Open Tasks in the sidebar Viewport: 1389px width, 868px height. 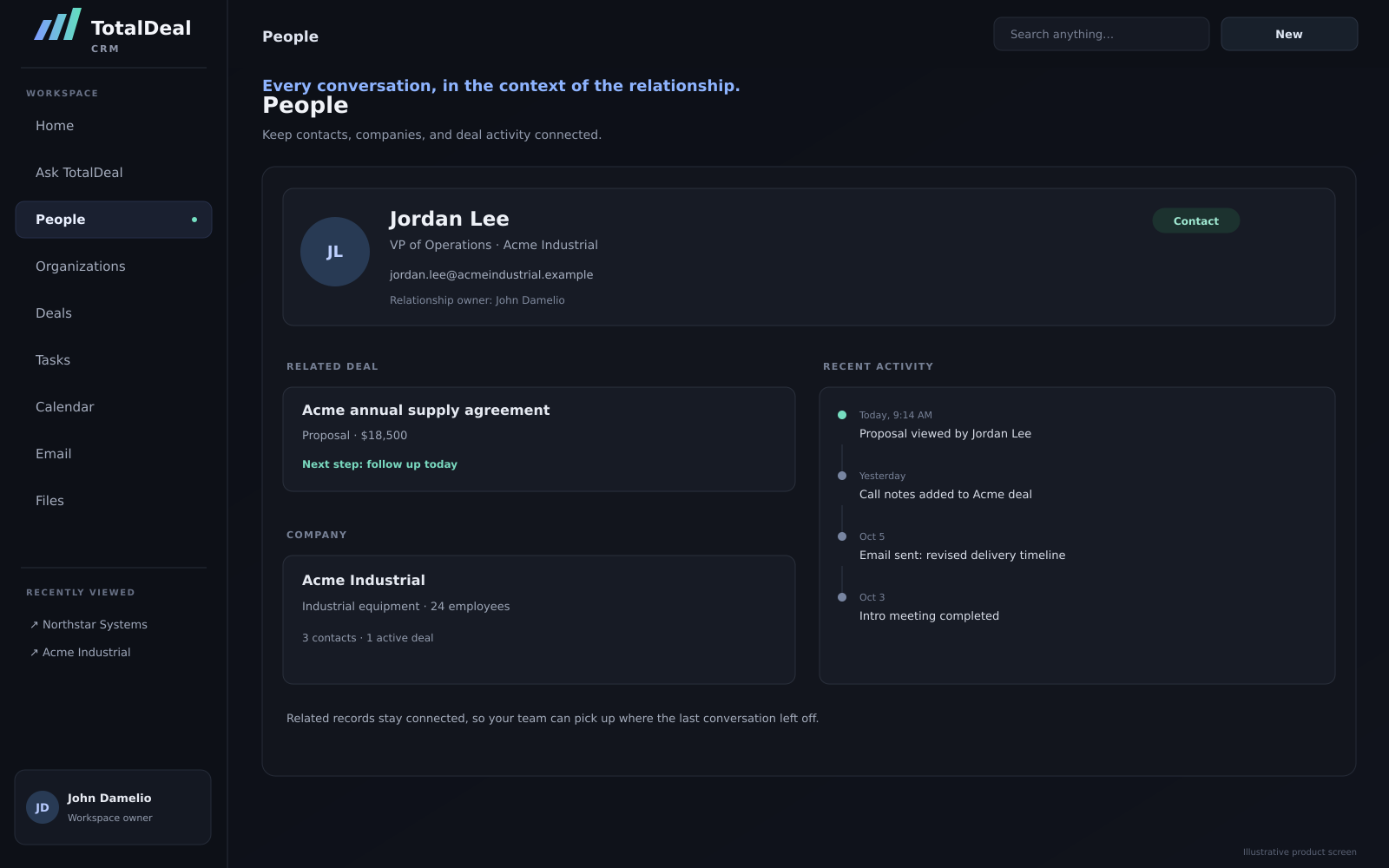click(114, 360)
